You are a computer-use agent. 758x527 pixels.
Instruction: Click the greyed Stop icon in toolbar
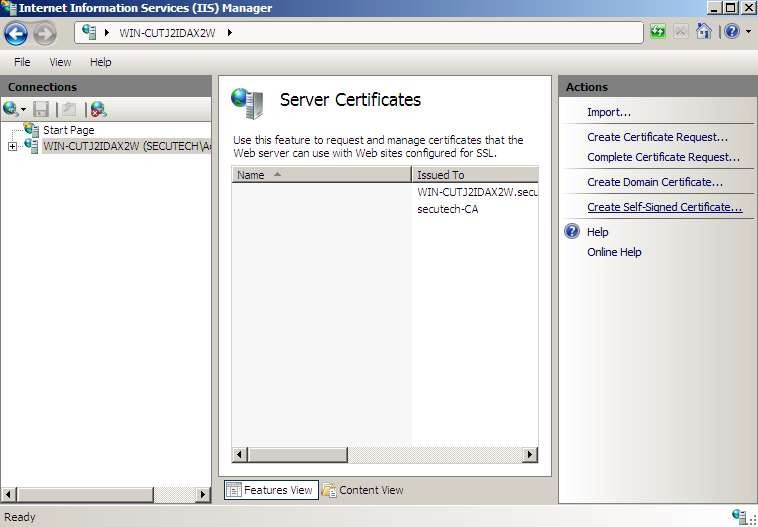(x=681, y=32)
